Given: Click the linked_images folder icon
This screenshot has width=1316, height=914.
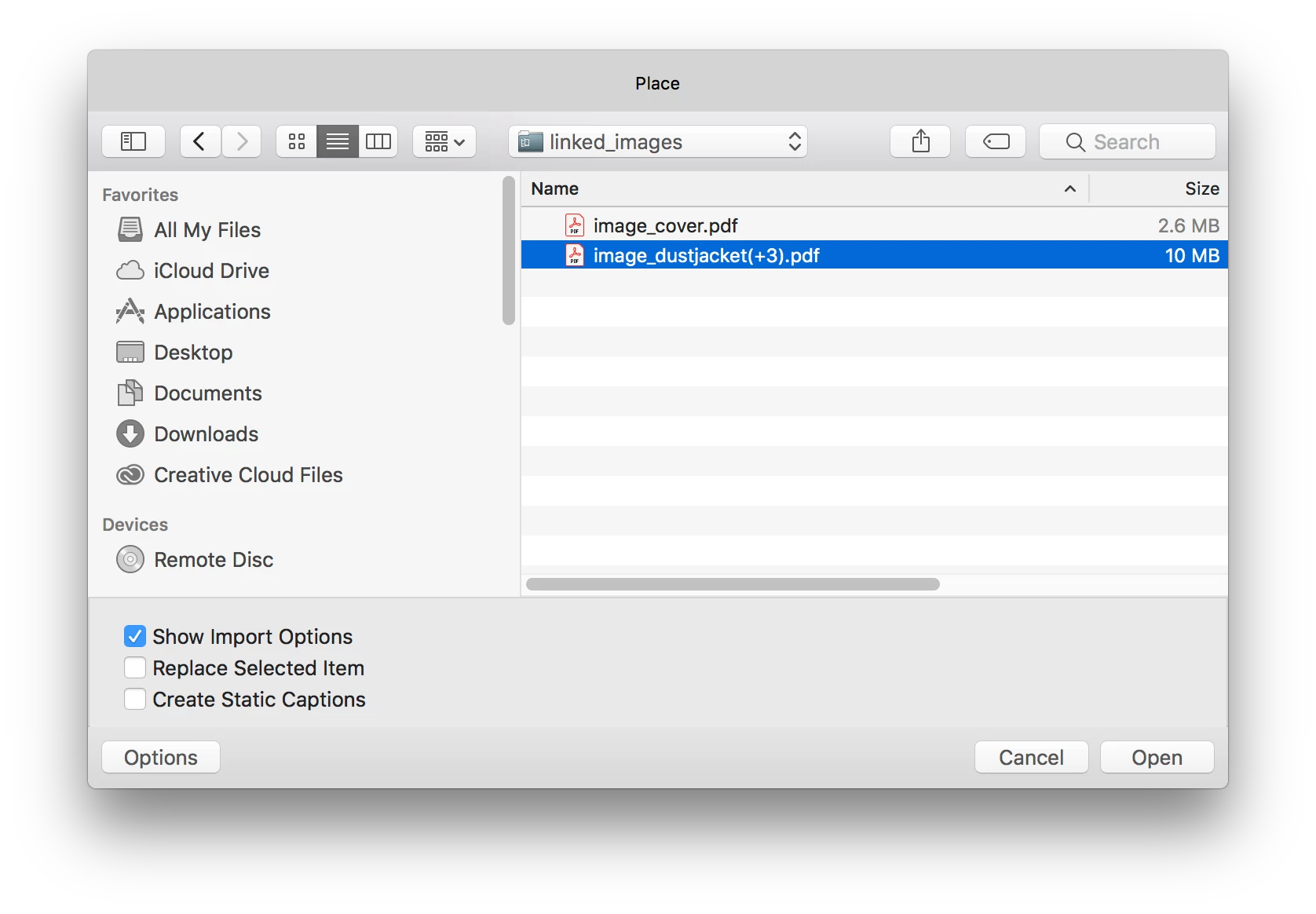Looking at the screenshot, I should click(531, 141).
